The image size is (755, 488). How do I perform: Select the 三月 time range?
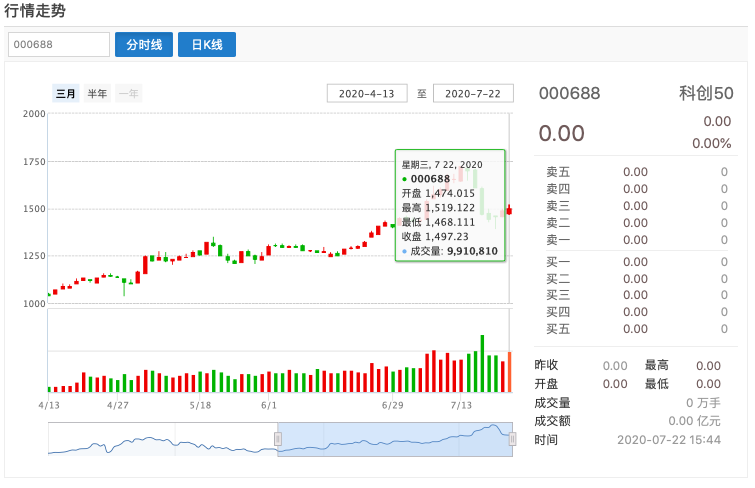click(65, 93)
